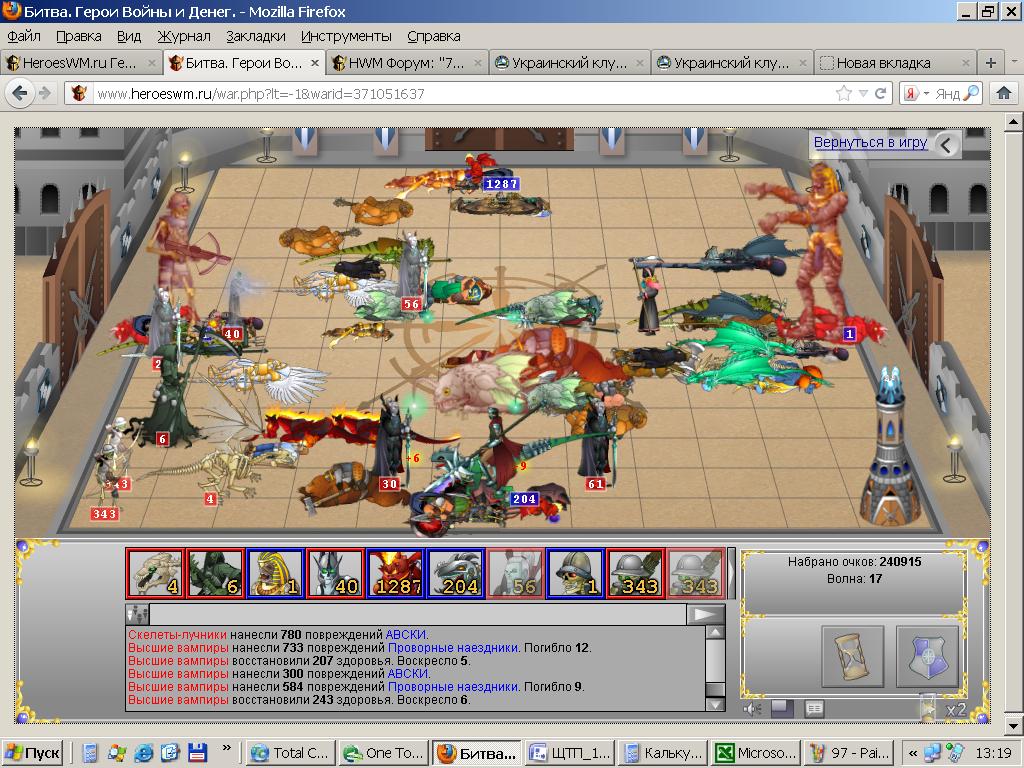Close the 'Битва. Герои Во...' tab
The width and height of the screenshot is (1024, 768).
click(314, 63)
